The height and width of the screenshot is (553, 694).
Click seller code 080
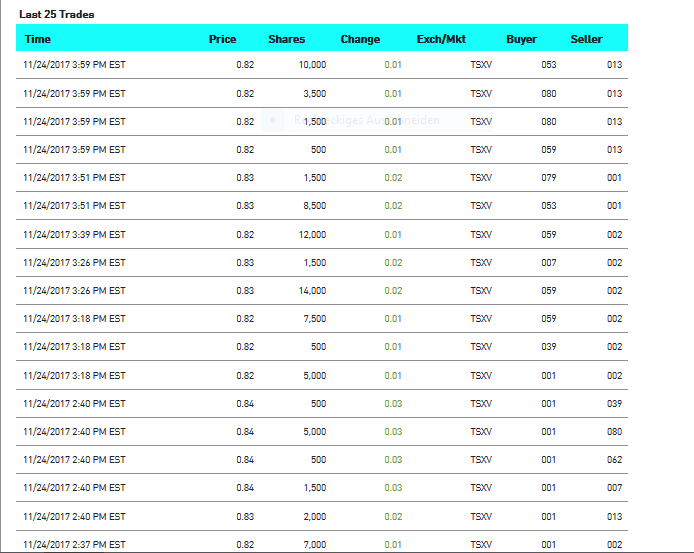tap(614, 432)
